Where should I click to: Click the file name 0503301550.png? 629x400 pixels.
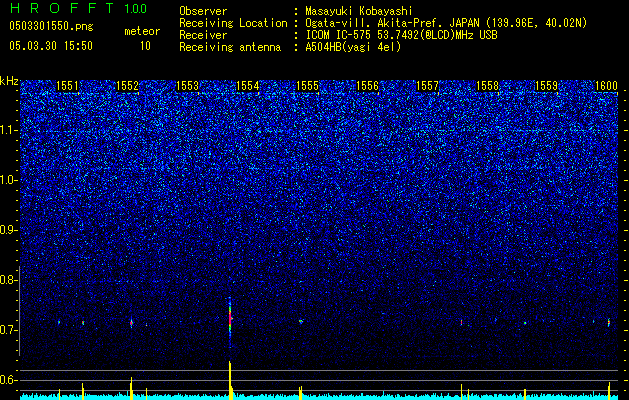[x=51, y=27]
